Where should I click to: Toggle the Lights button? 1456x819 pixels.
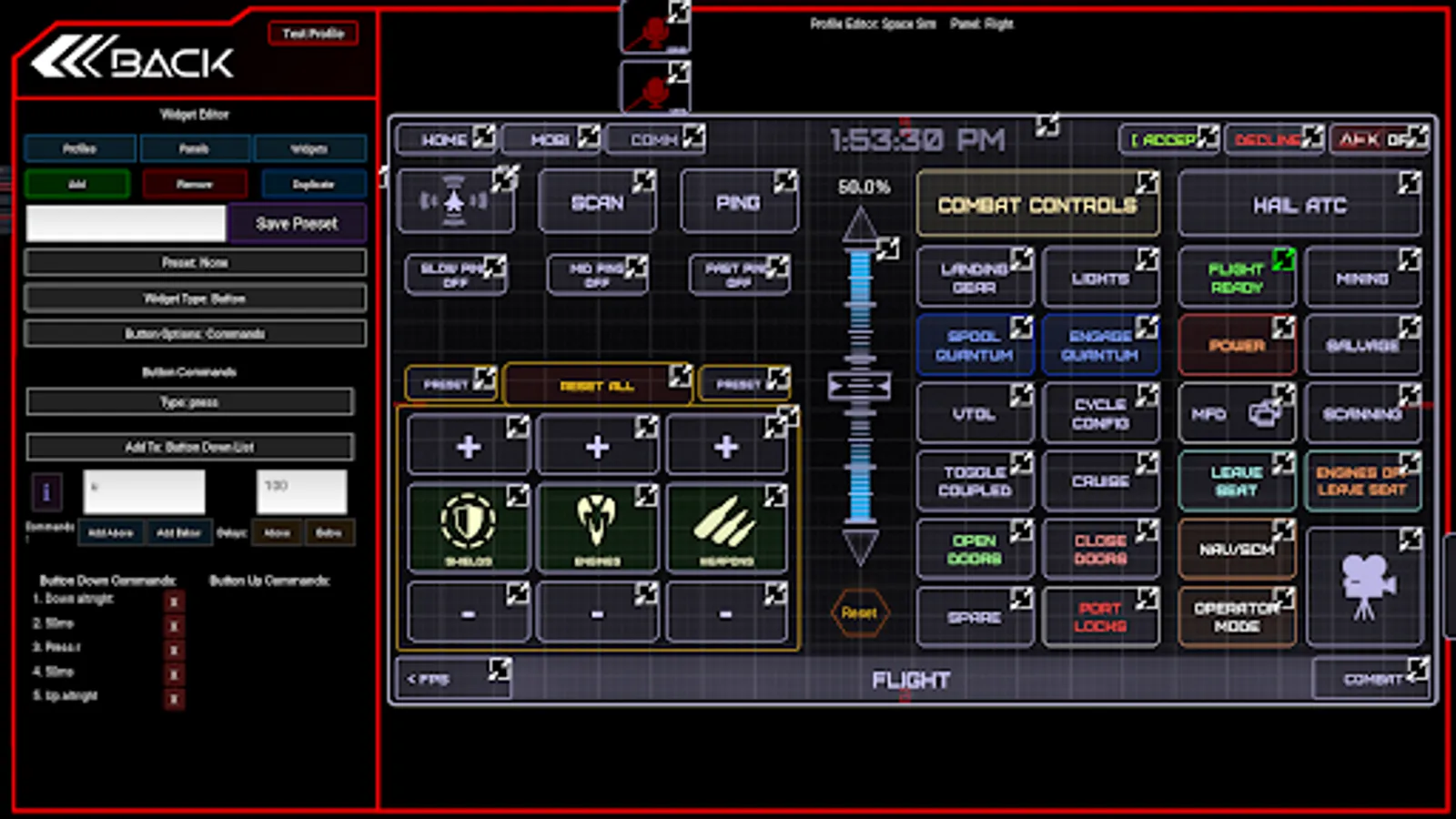coord(1100,278)
